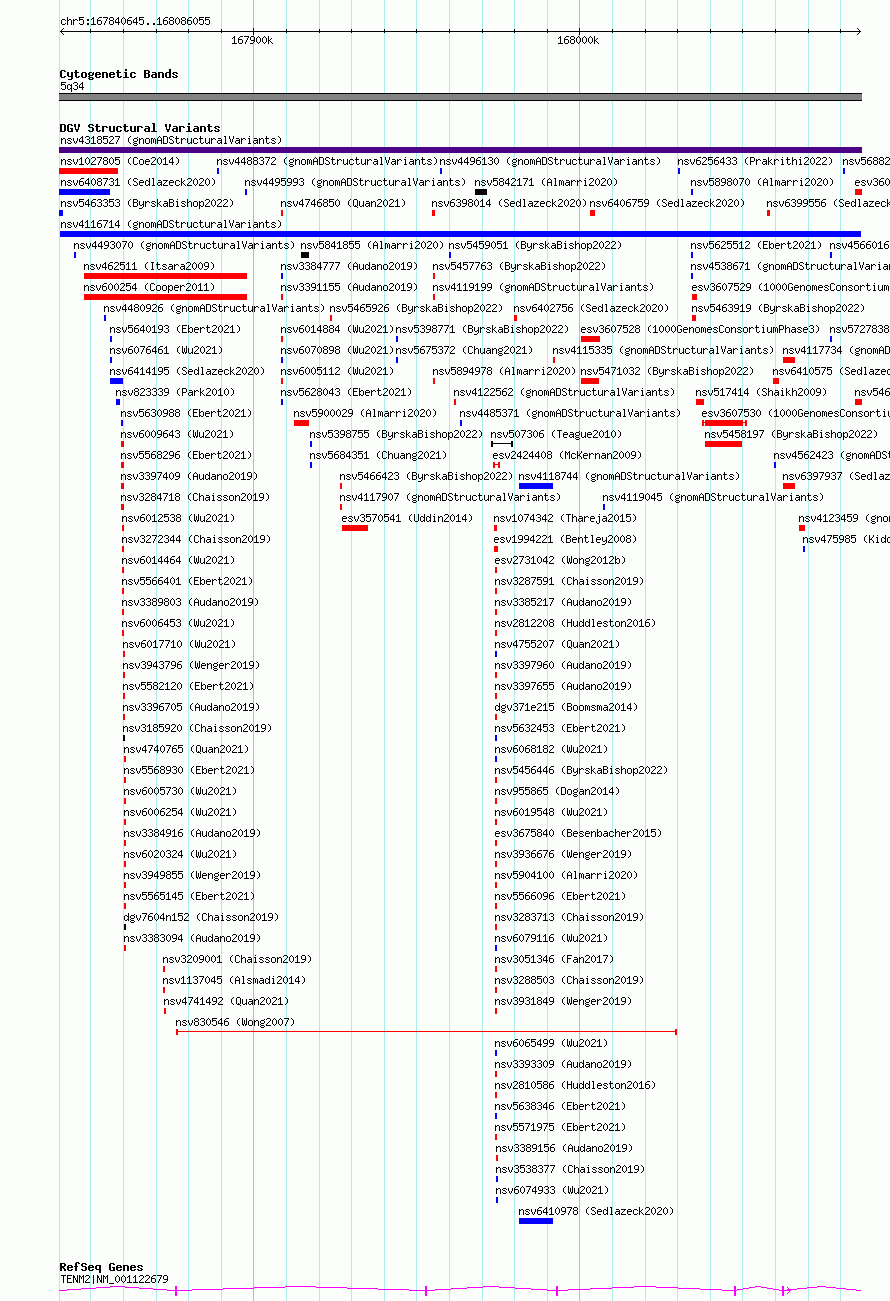Click the red bar under esv3570541 (Uddin2014)

tap(355, 528)
